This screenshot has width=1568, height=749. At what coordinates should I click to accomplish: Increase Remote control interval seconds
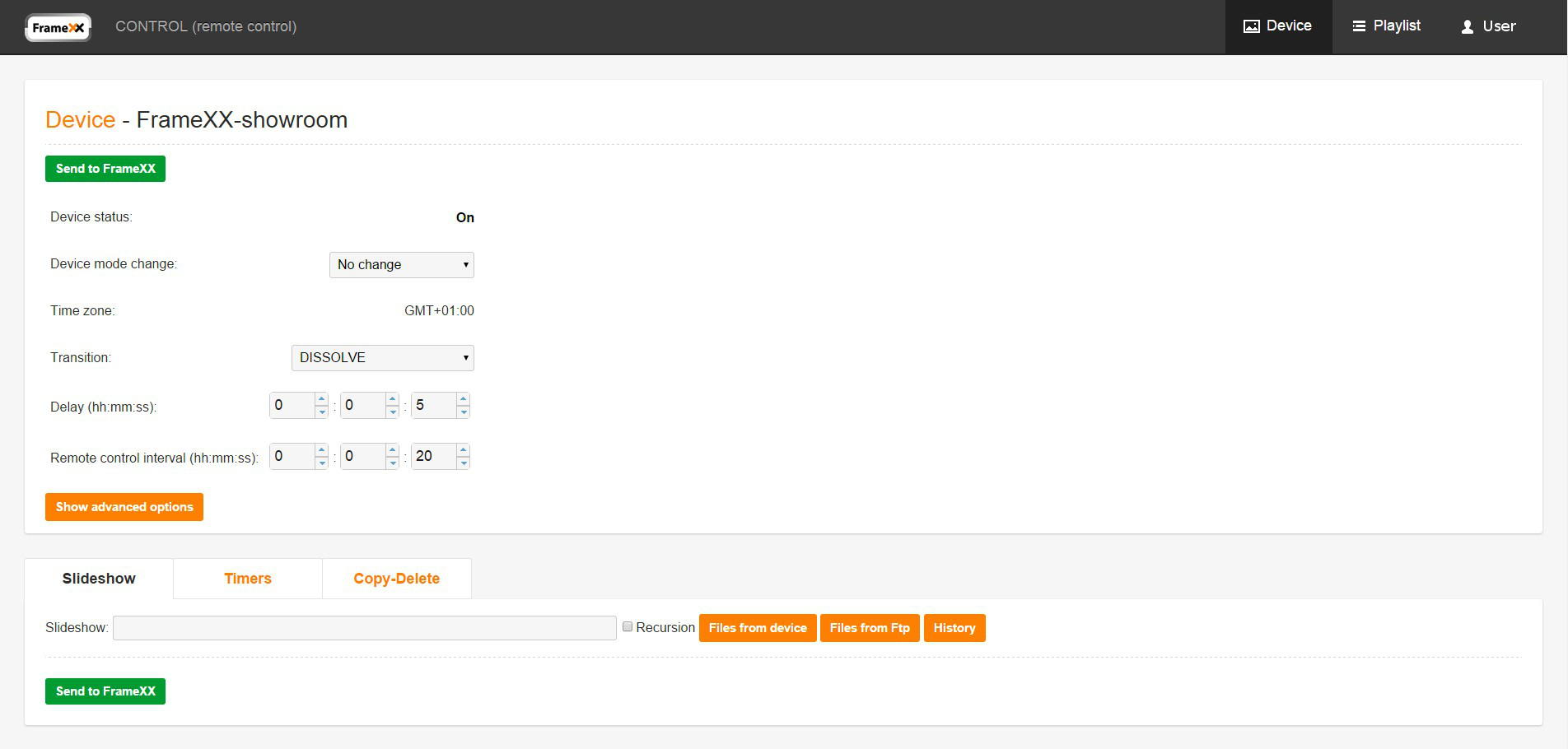coord(464,450)
